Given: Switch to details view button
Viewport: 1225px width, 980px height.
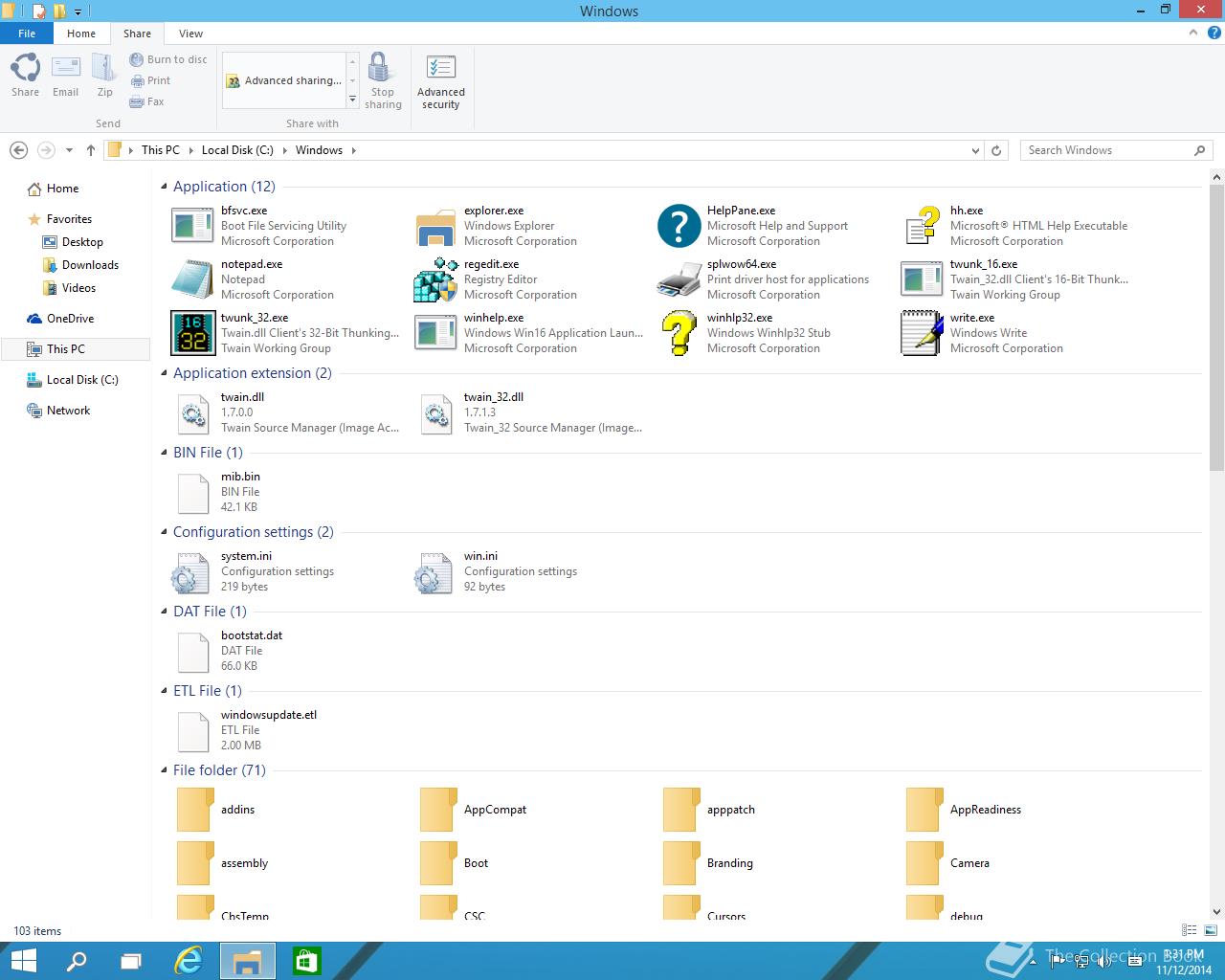Looking at the screenshot, I should tap(1190, 930).
